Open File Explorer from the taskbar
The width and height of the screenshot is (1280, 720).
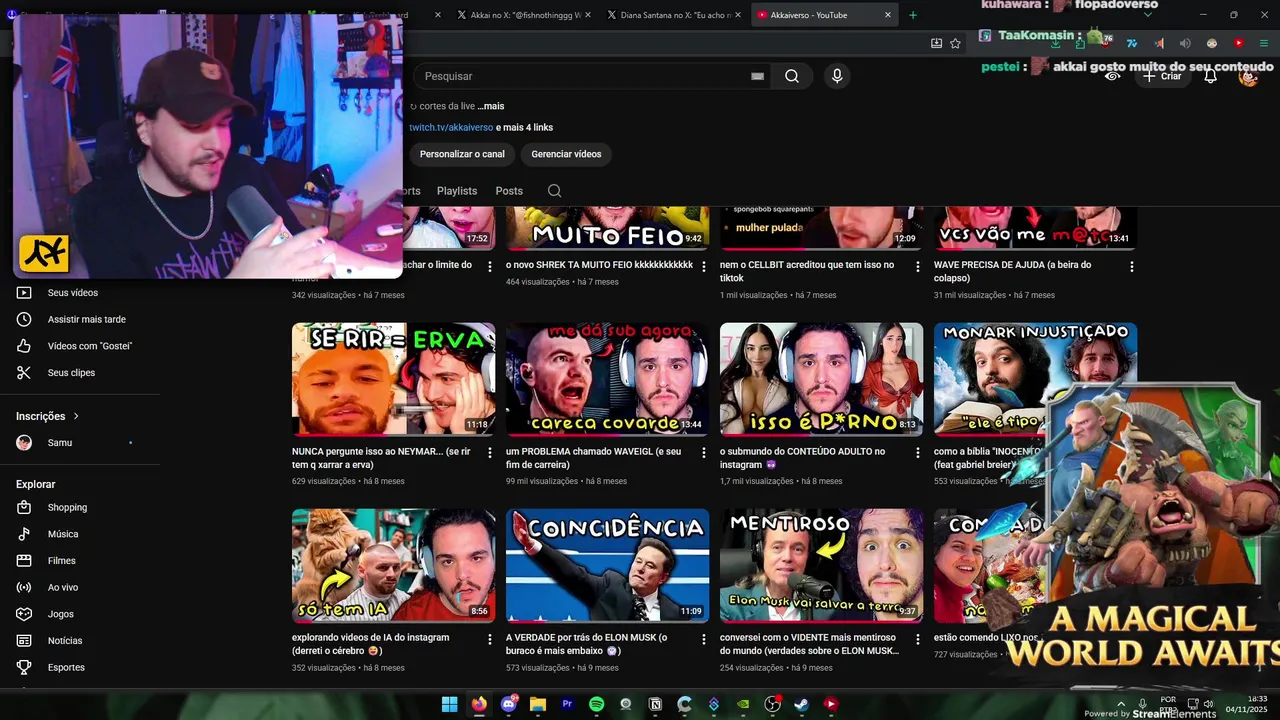click(538, 704)
